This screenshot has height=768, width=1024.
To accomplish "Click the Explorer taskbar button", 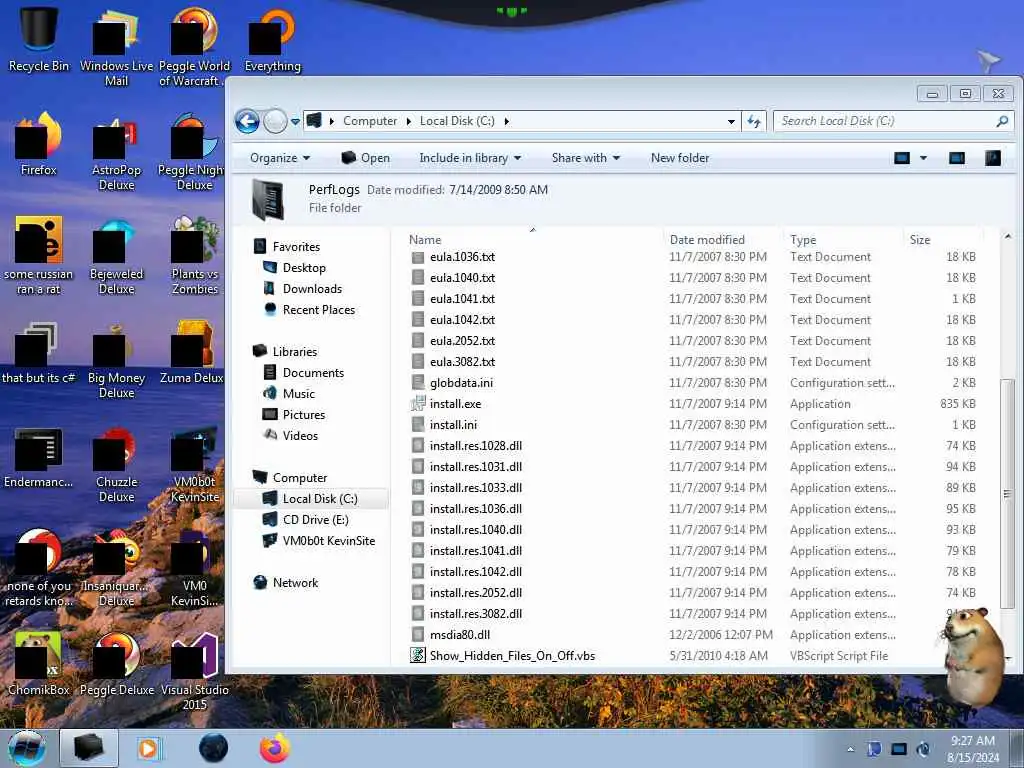I will [x=89, y=748].
